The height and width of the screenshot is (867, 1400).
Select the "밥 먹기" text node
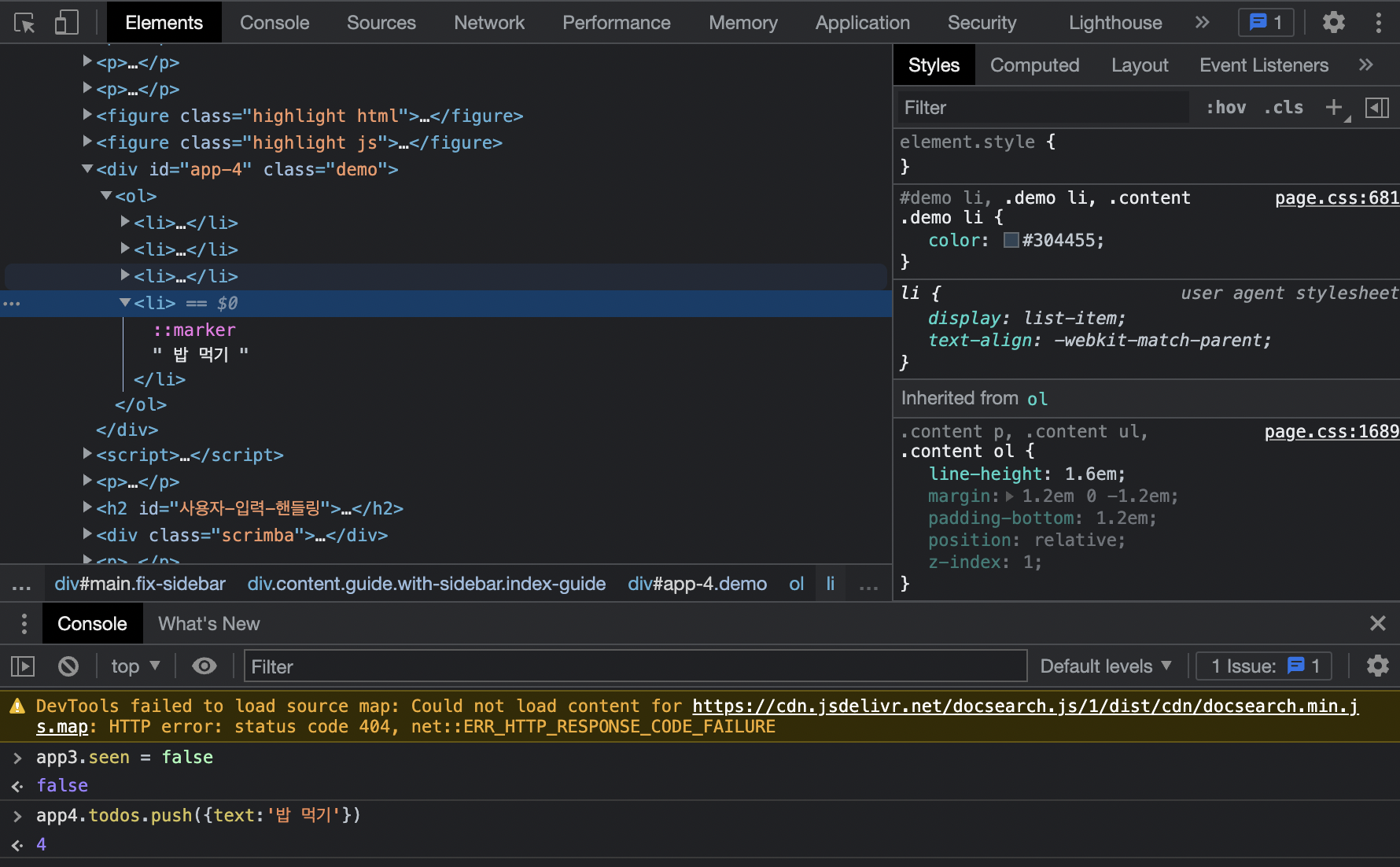tap(201, 354)
